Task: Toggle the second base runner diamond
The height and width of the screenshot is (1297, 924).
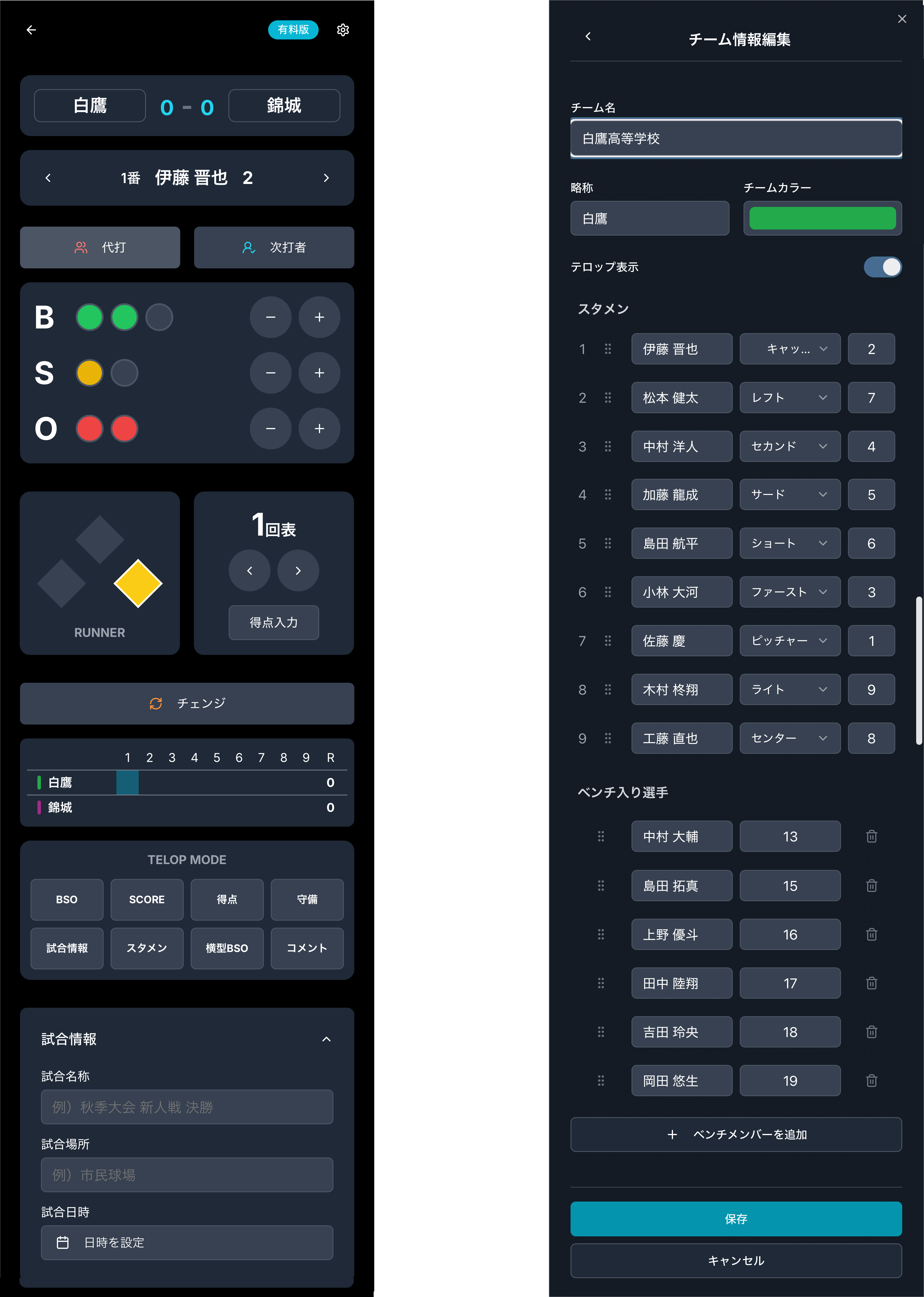Action: tap(100, 539)
